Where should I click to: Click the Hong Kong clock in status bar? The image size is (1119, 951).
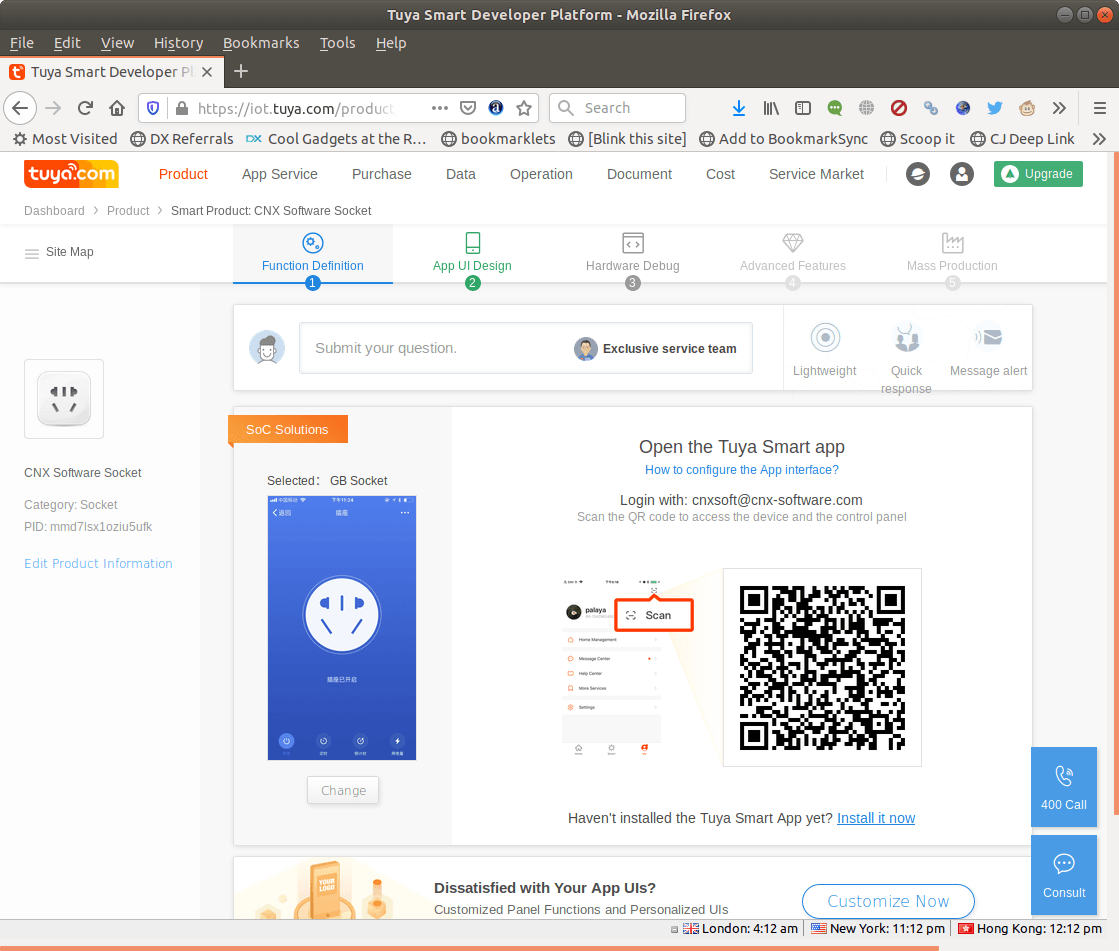(1031, 929)
